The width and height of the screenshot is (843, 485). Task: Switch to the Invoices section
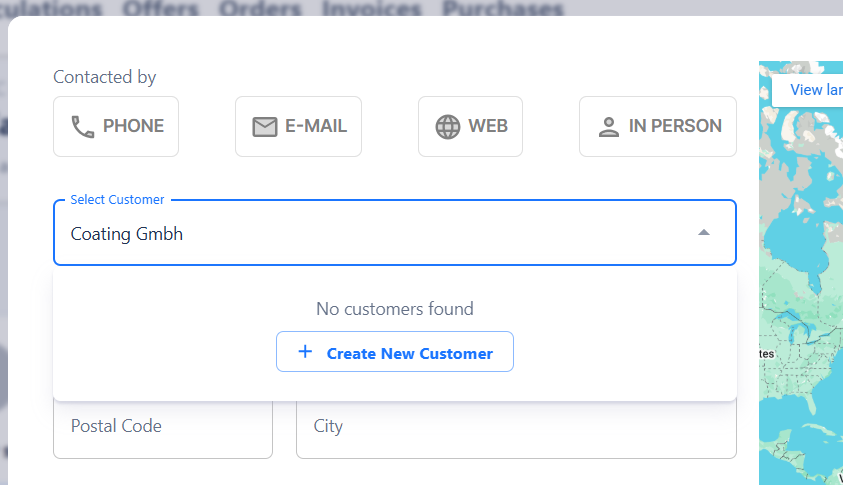371,9
